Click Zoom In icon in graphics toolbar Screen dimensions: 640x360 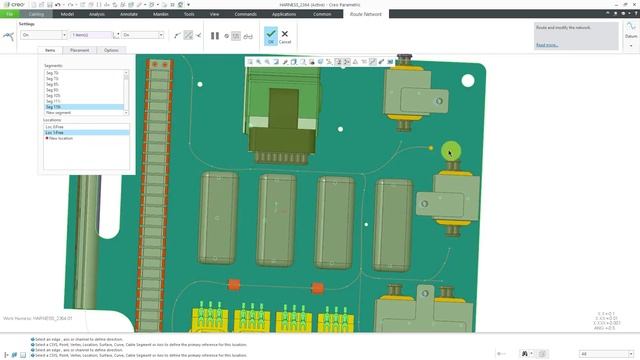pos(259,62)
